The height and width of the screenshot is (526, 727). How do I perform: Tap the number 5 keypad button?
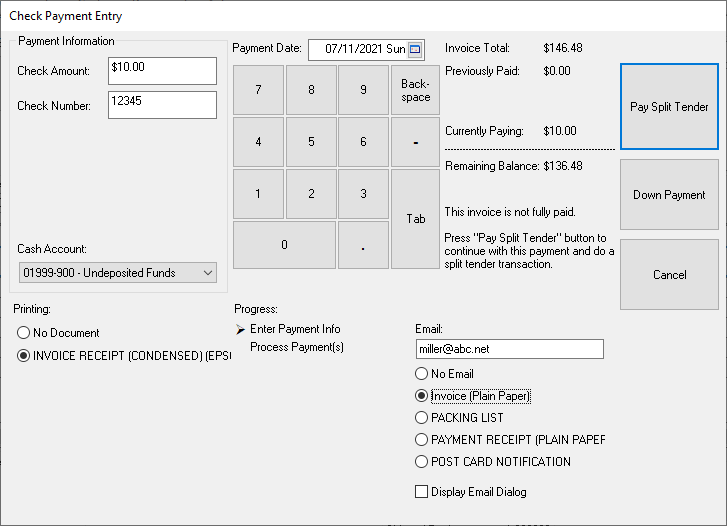tap(311, 142)
